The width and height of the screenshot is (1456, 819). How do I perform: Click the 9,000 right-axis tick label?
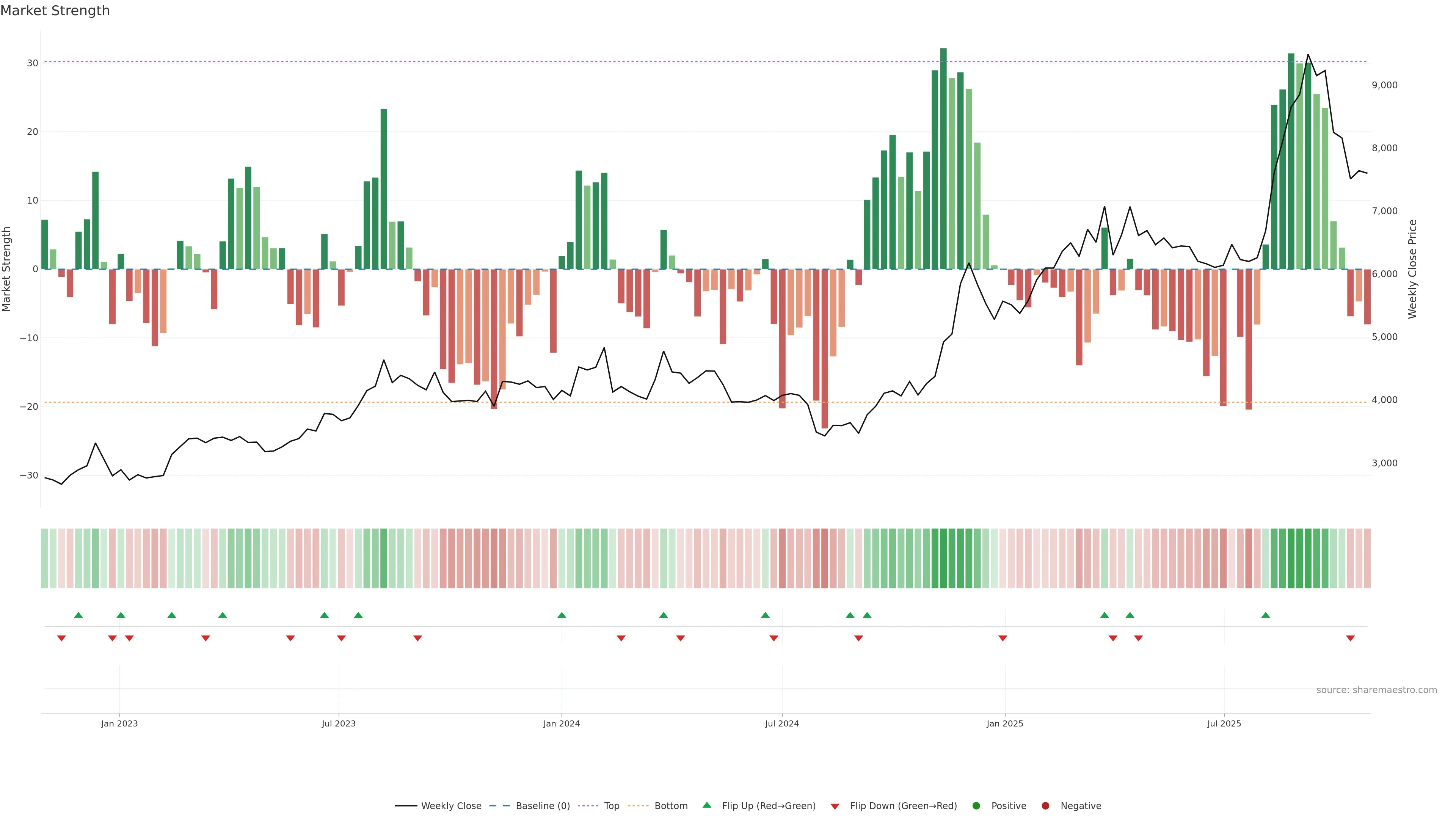coord(1384,85)
